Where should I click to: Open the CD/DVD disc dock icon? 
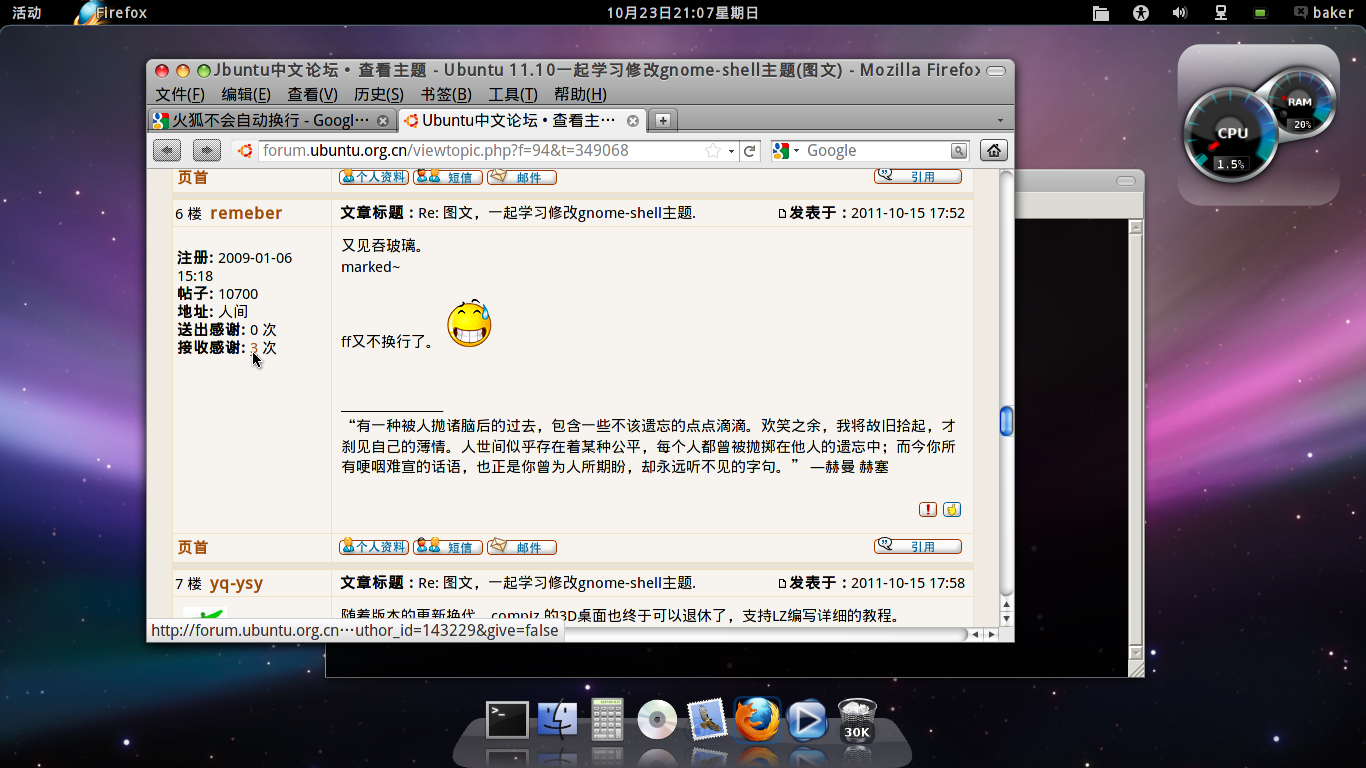[657, 720]
